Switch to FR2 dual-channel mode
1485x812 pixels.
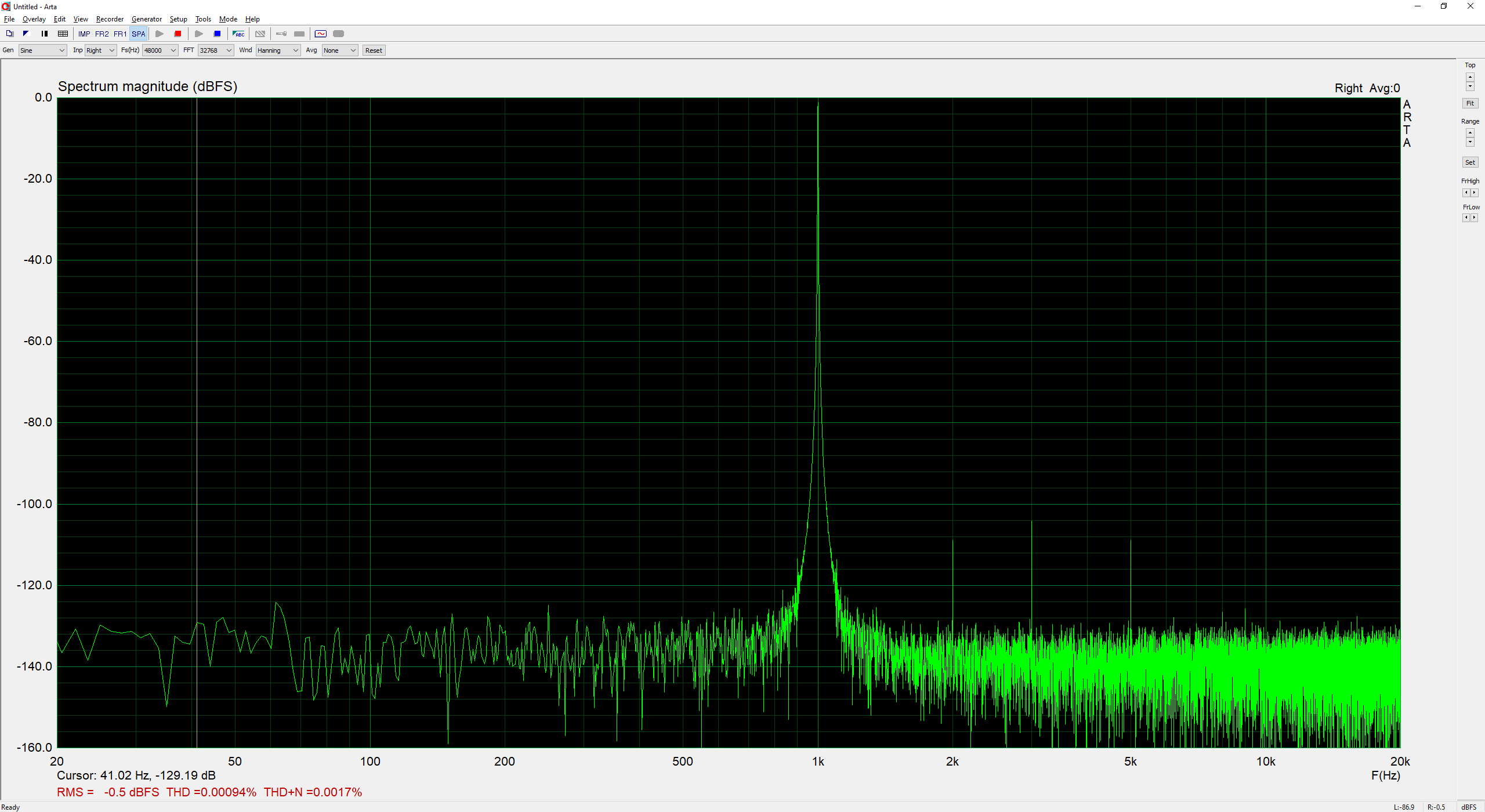click(x=102, y=34)
